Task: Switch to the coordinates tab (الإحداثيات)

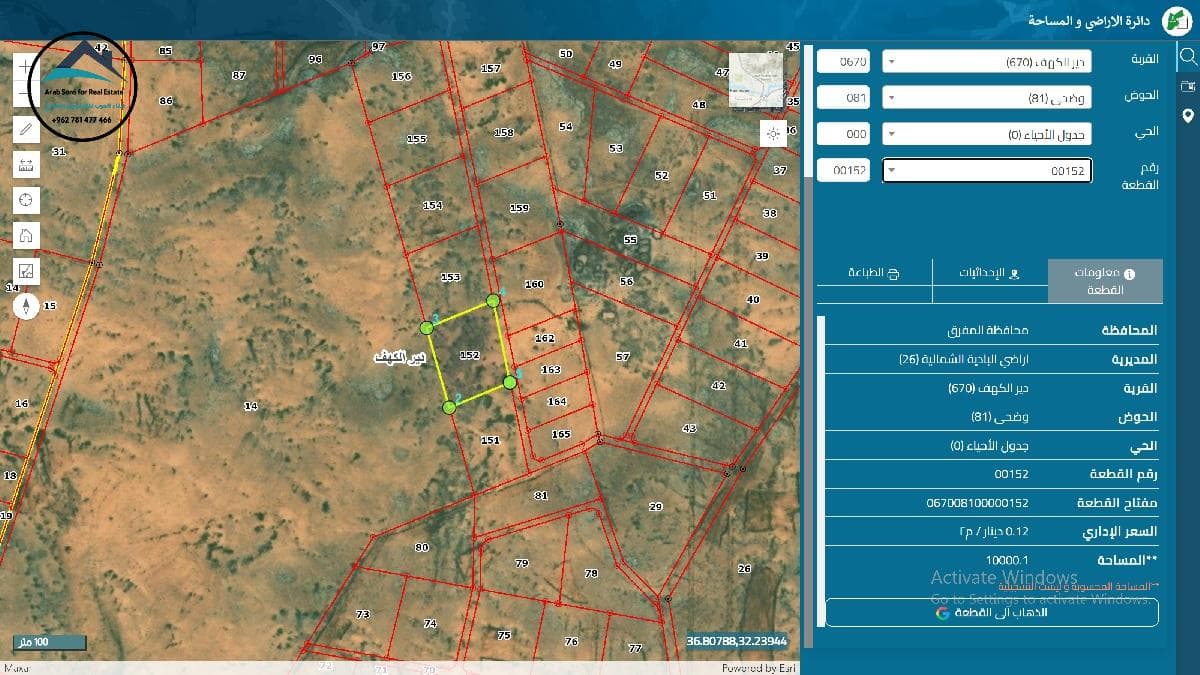Action: click(x=989, y=272)
